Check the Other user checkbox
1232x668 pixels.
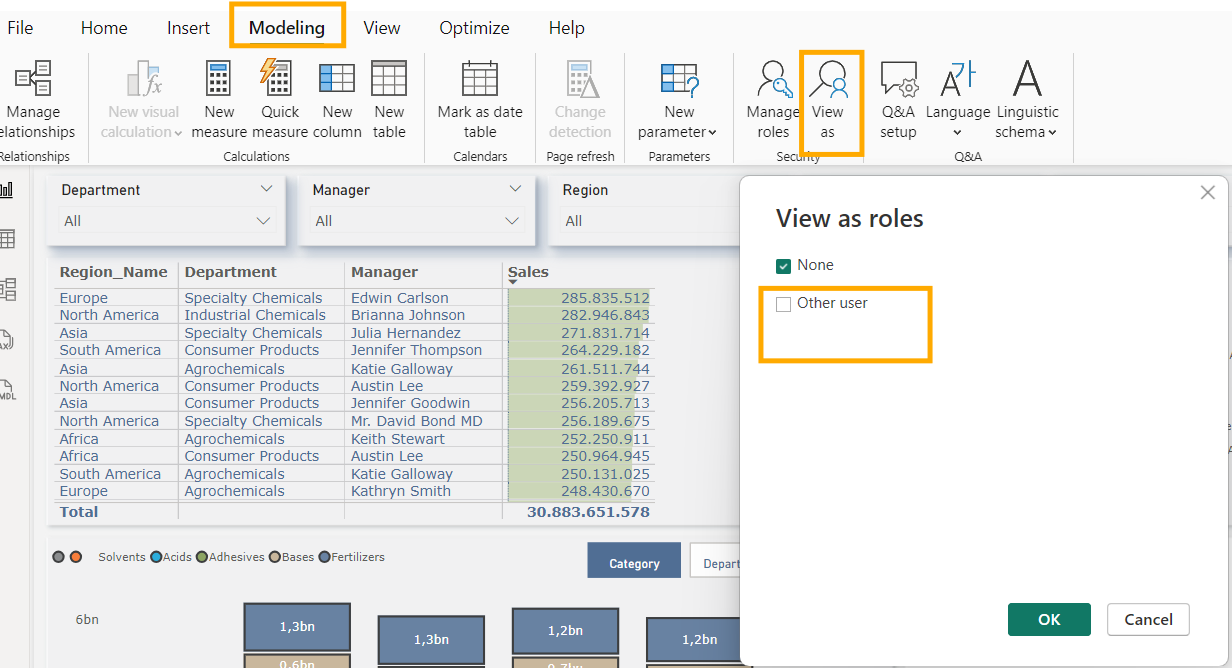point(784,304)
